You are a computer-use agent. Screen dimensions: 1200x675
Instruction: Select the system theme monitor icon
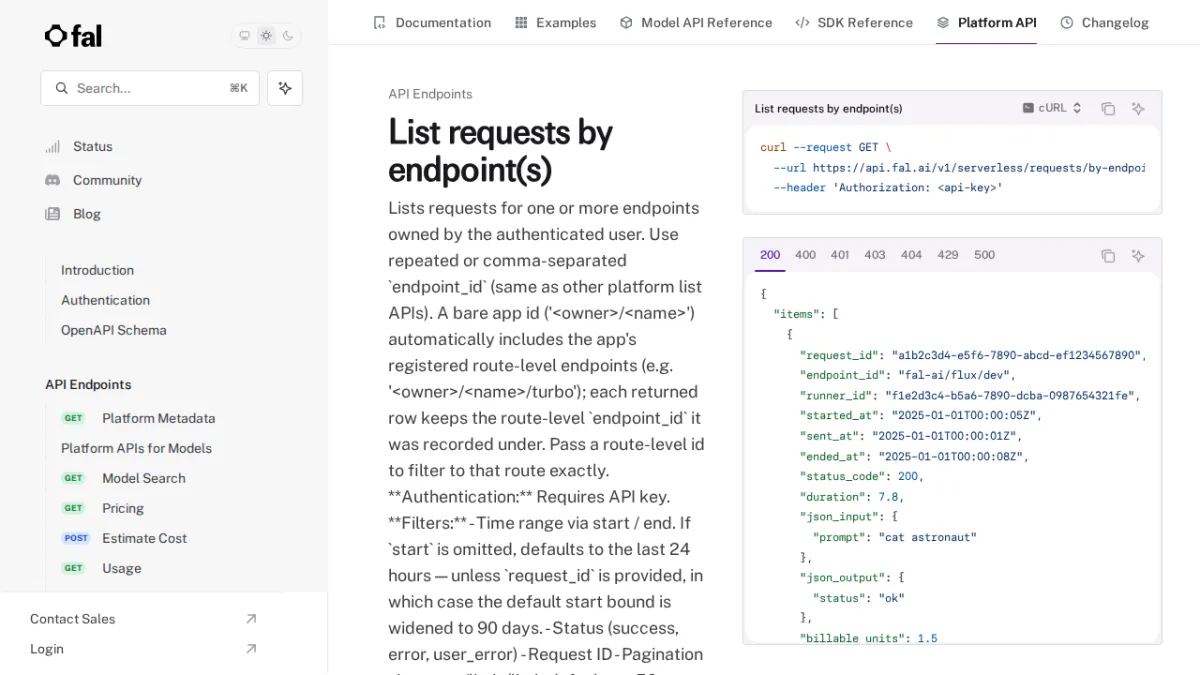(244, 36)
